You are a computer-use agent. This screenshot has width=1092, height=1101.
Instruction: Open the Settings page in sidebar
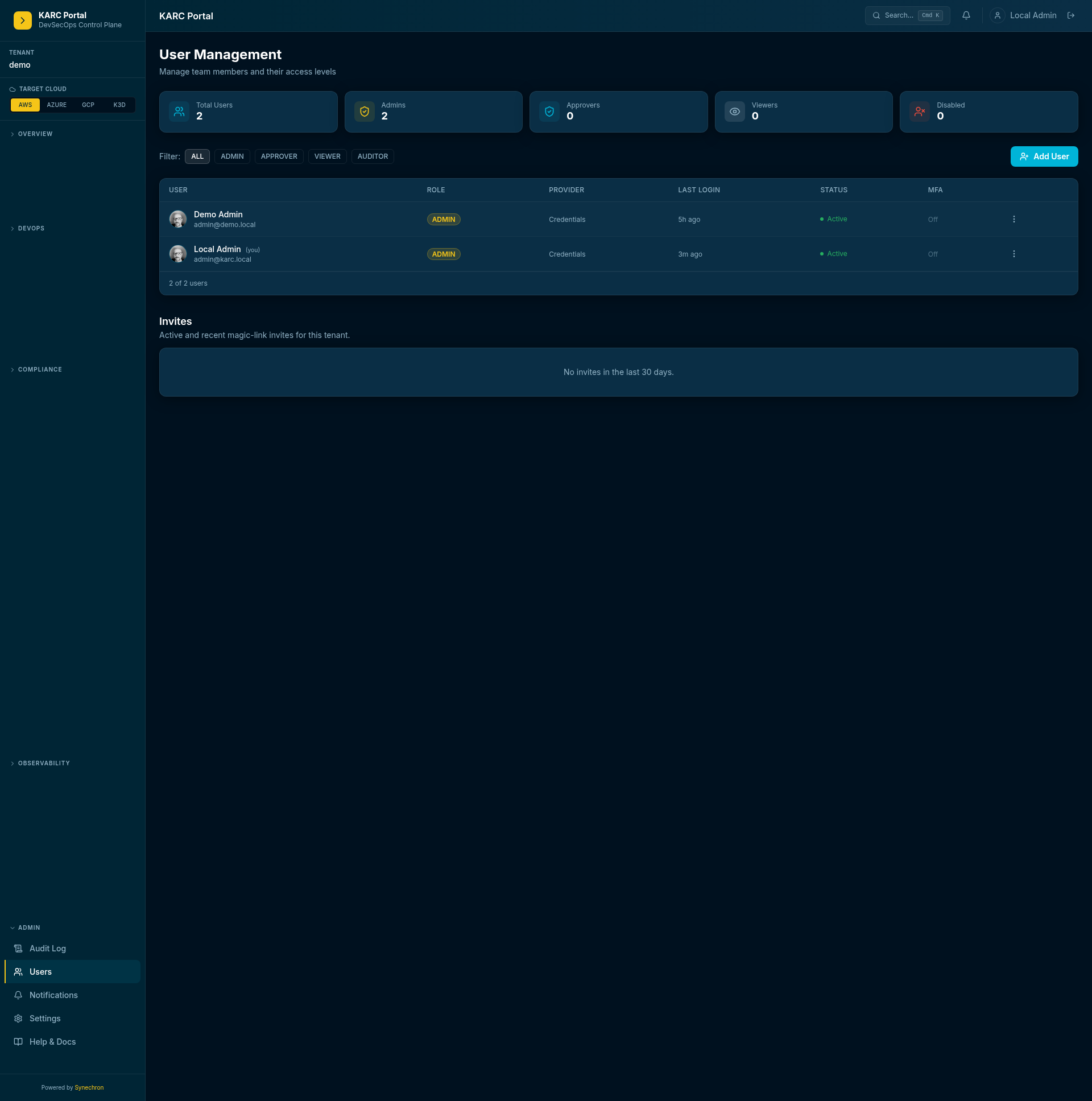tap(72, 1018)
